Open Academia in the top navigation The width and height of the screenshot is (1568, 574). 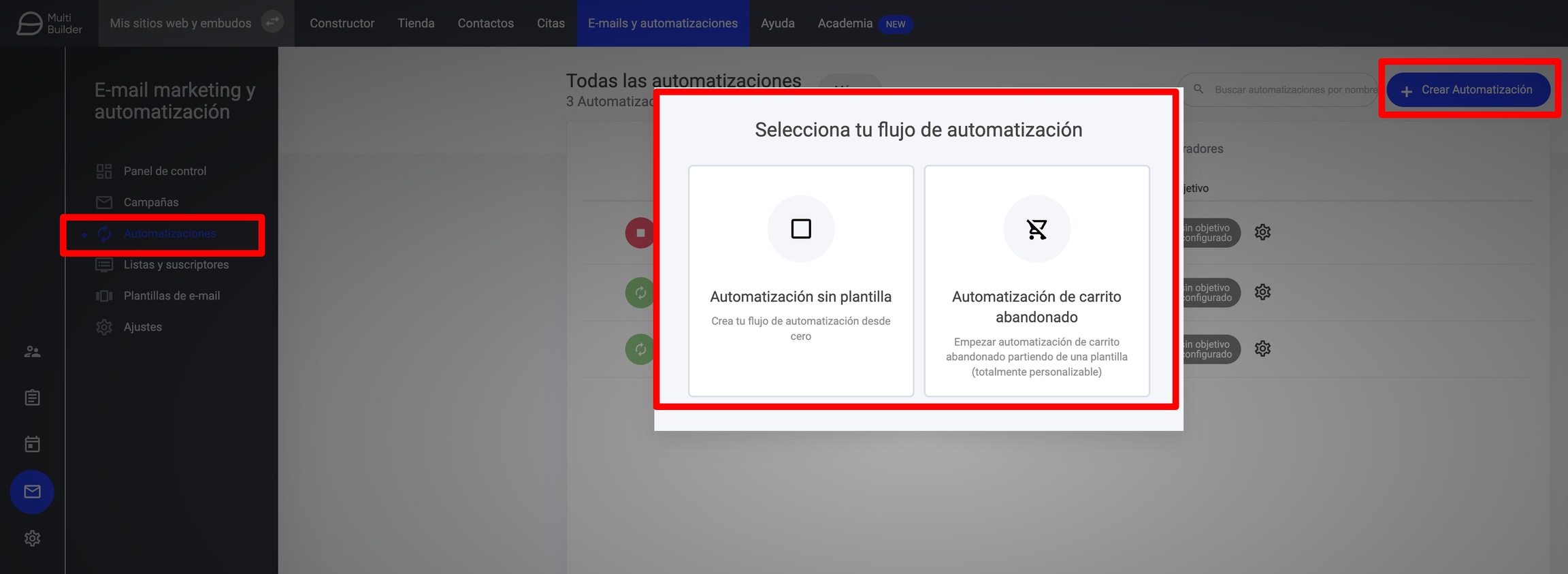click(845, 23)
